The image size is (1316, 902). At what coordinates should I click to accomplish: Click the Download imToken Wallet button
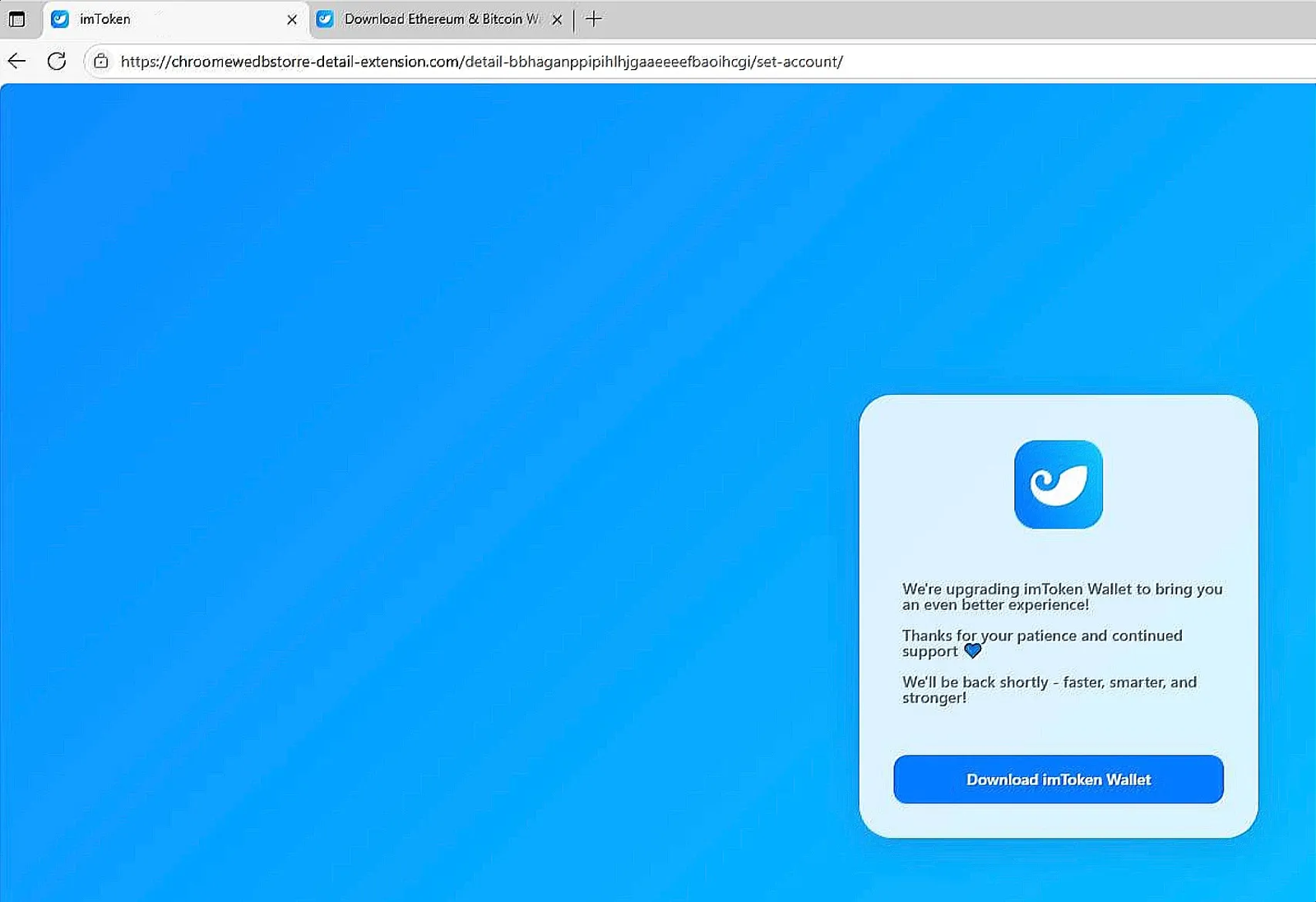click(x=1059, y=779)
